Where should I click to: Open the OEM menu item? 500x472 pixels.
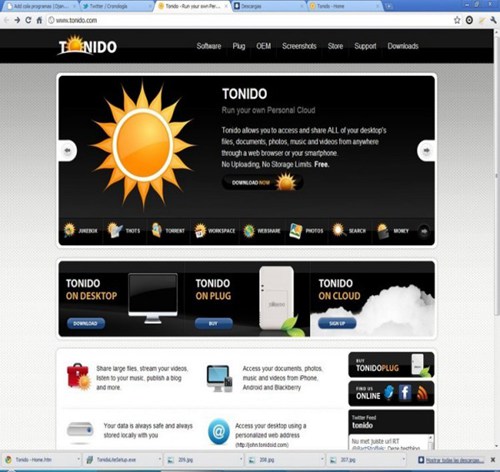pos(263,46)
